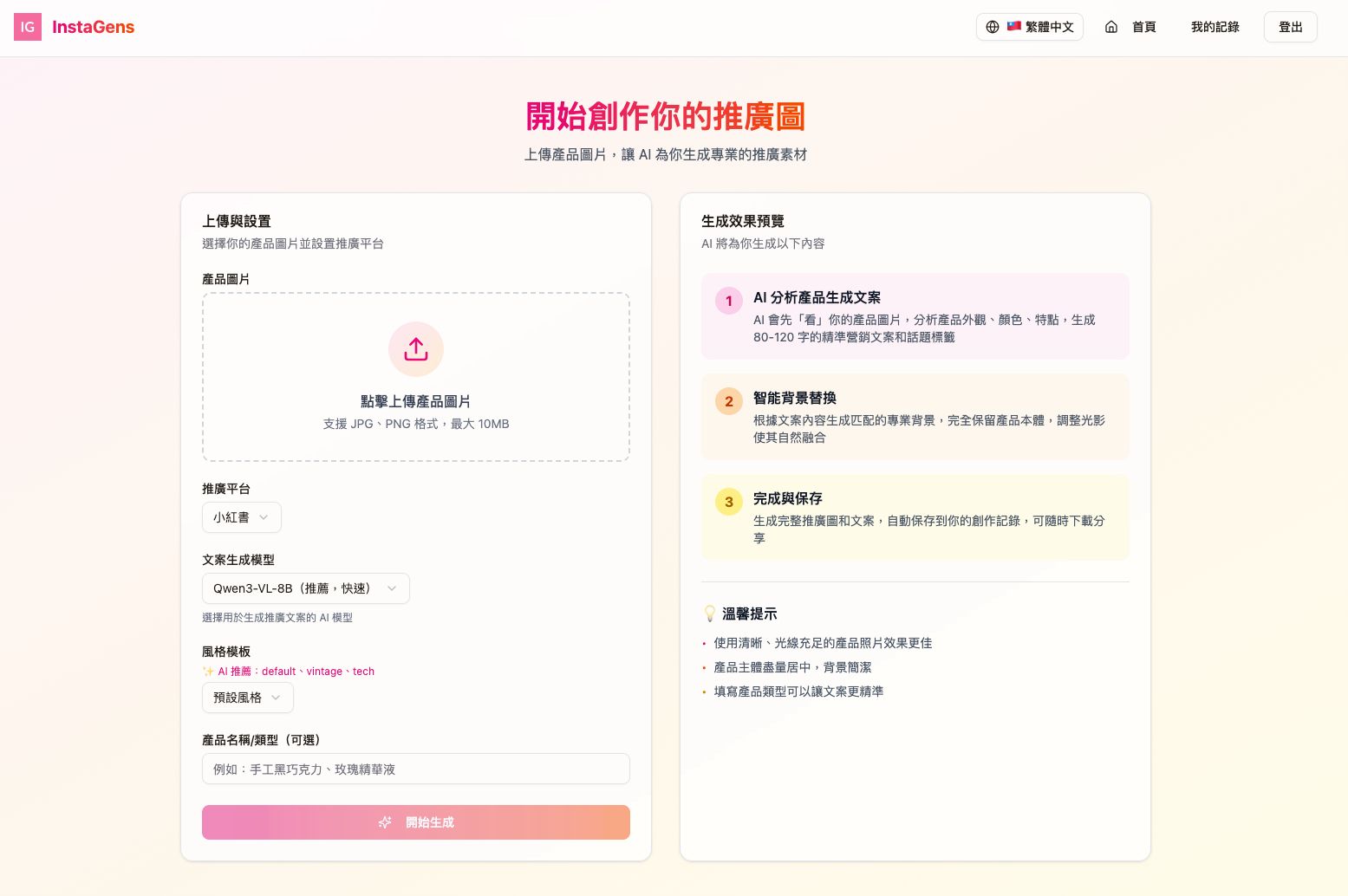
Task: Click the step 3 number badge
Action: 728,502
